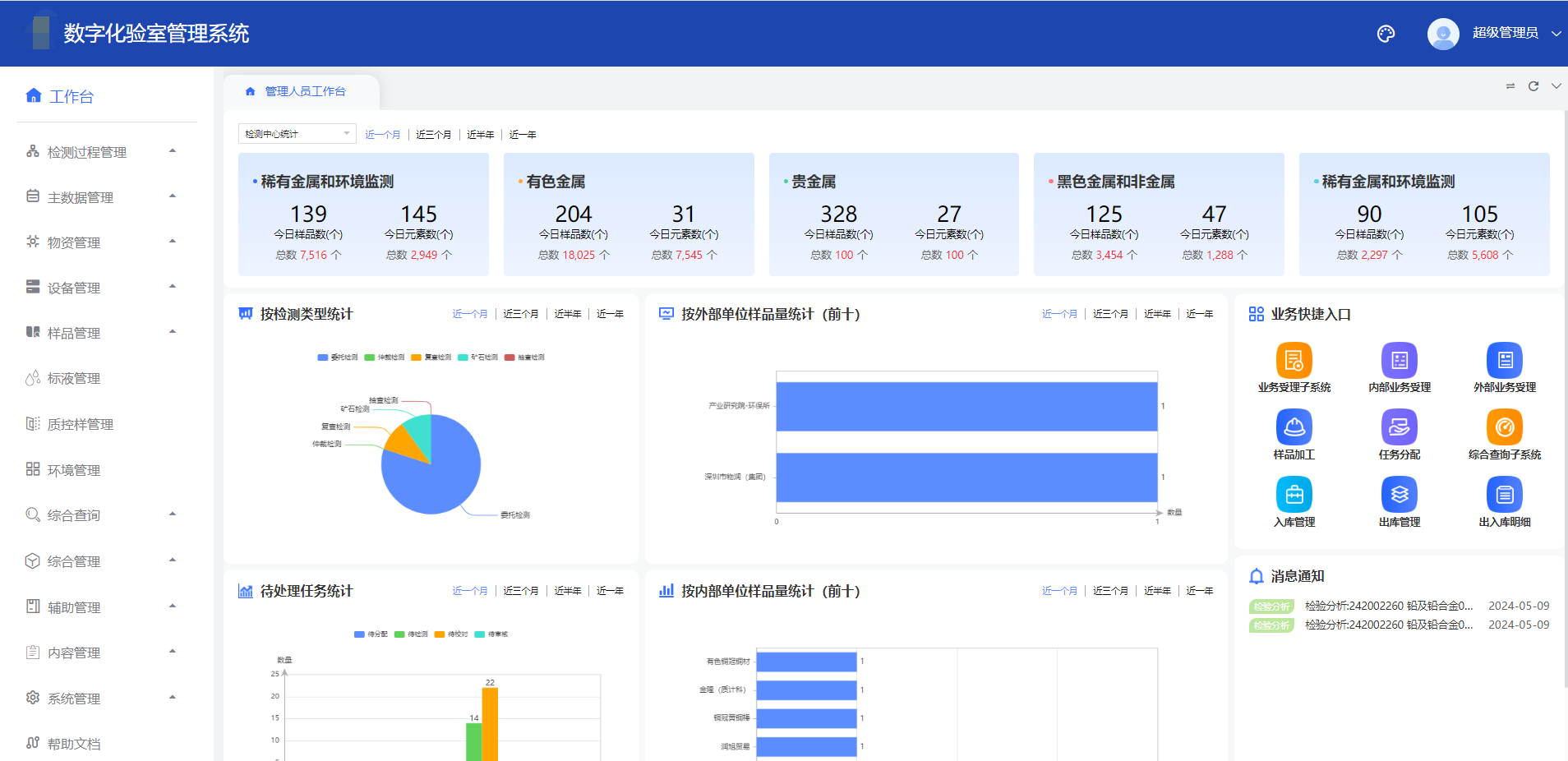Click the 按内部单位样品量统计 bar icon
This screenshot has width=1568, height=761.
666,591
